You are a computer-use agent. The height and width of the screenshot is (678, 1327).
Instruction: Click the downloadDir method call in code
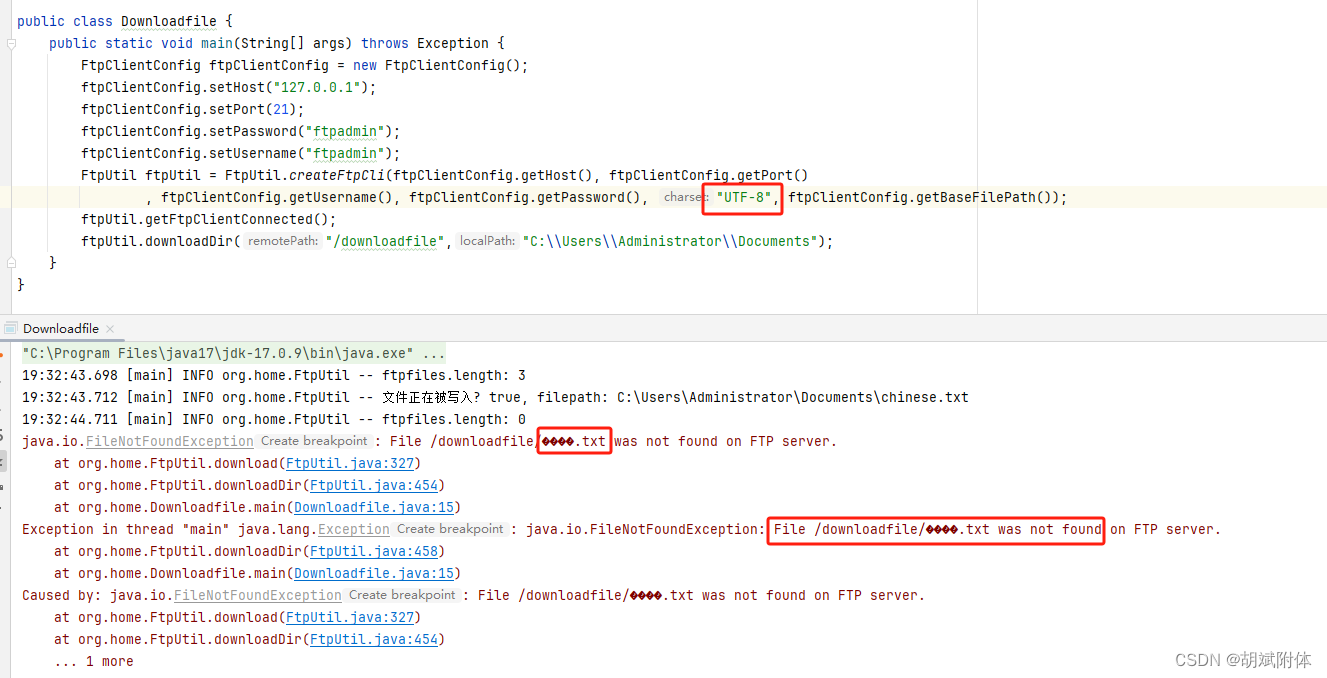point(193,241)
